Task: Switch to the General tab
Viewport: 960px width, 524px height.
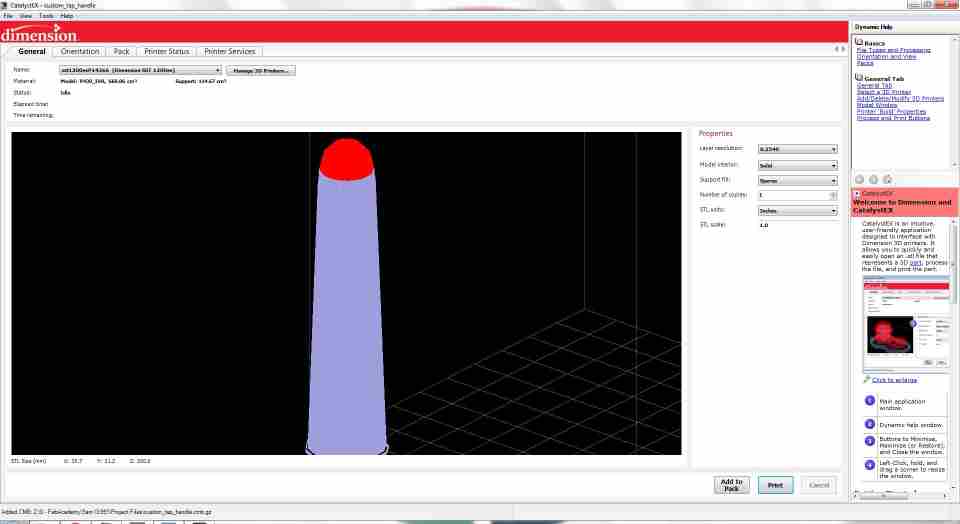Action: pyautogui.click(x=32, y=51)
